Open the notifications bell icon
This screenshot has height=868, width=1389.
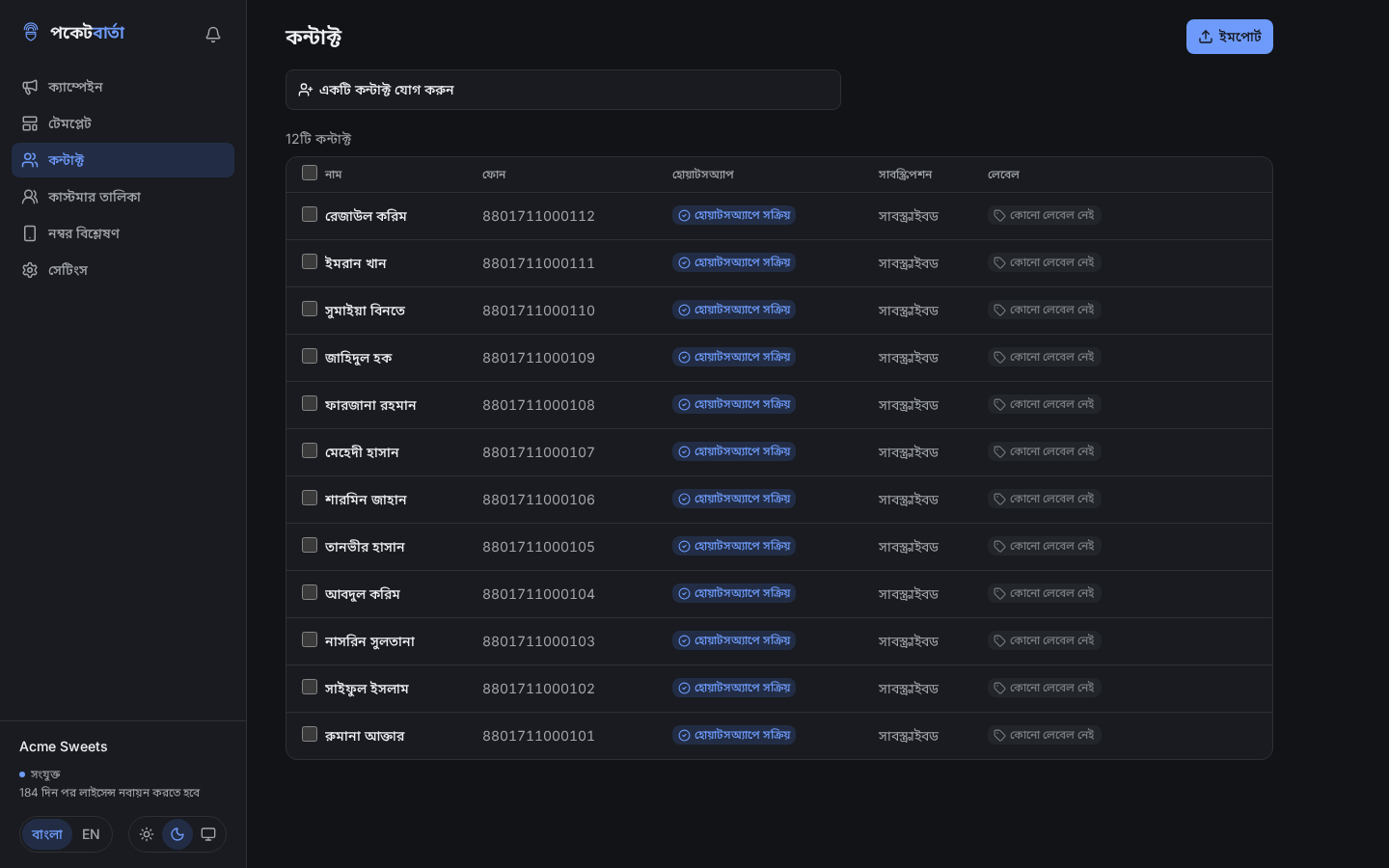[x=213, y=35]
